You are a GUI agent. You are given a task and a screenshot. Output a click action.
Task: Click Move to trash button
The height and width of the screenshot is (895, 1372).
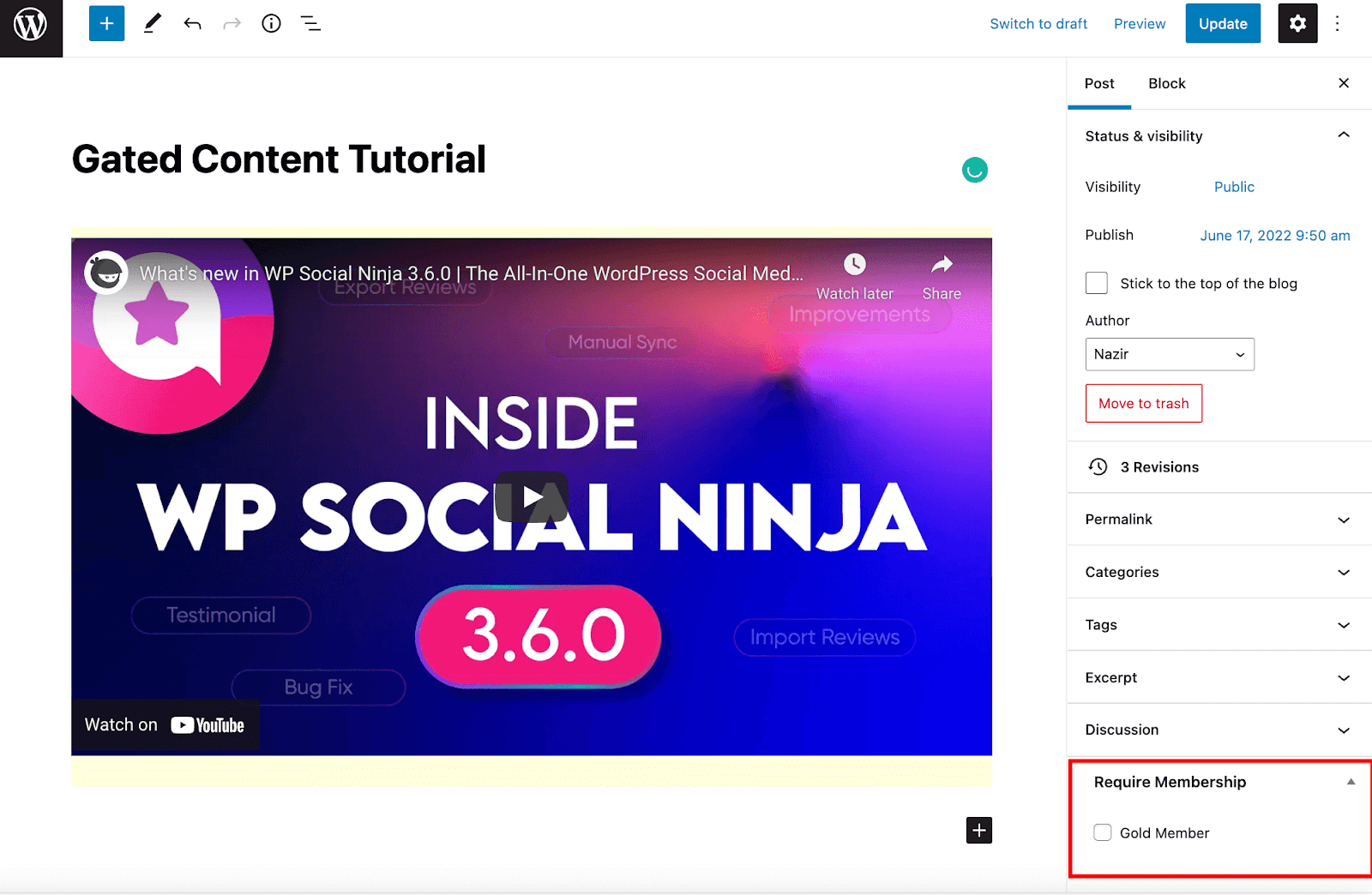coord(1144,403)
